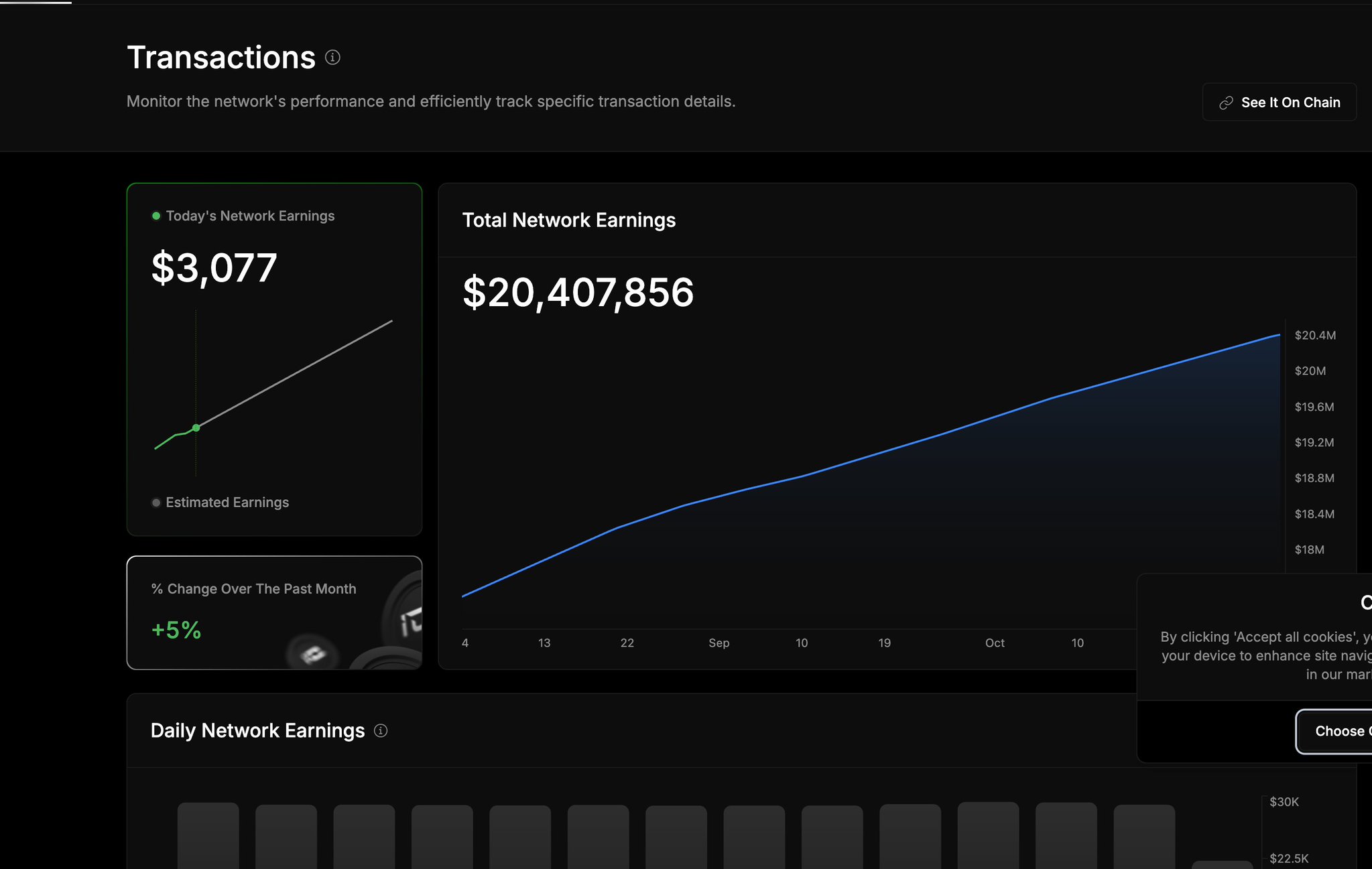Click green indicator dot beside Today's Network Earnings

coord(156,216)
